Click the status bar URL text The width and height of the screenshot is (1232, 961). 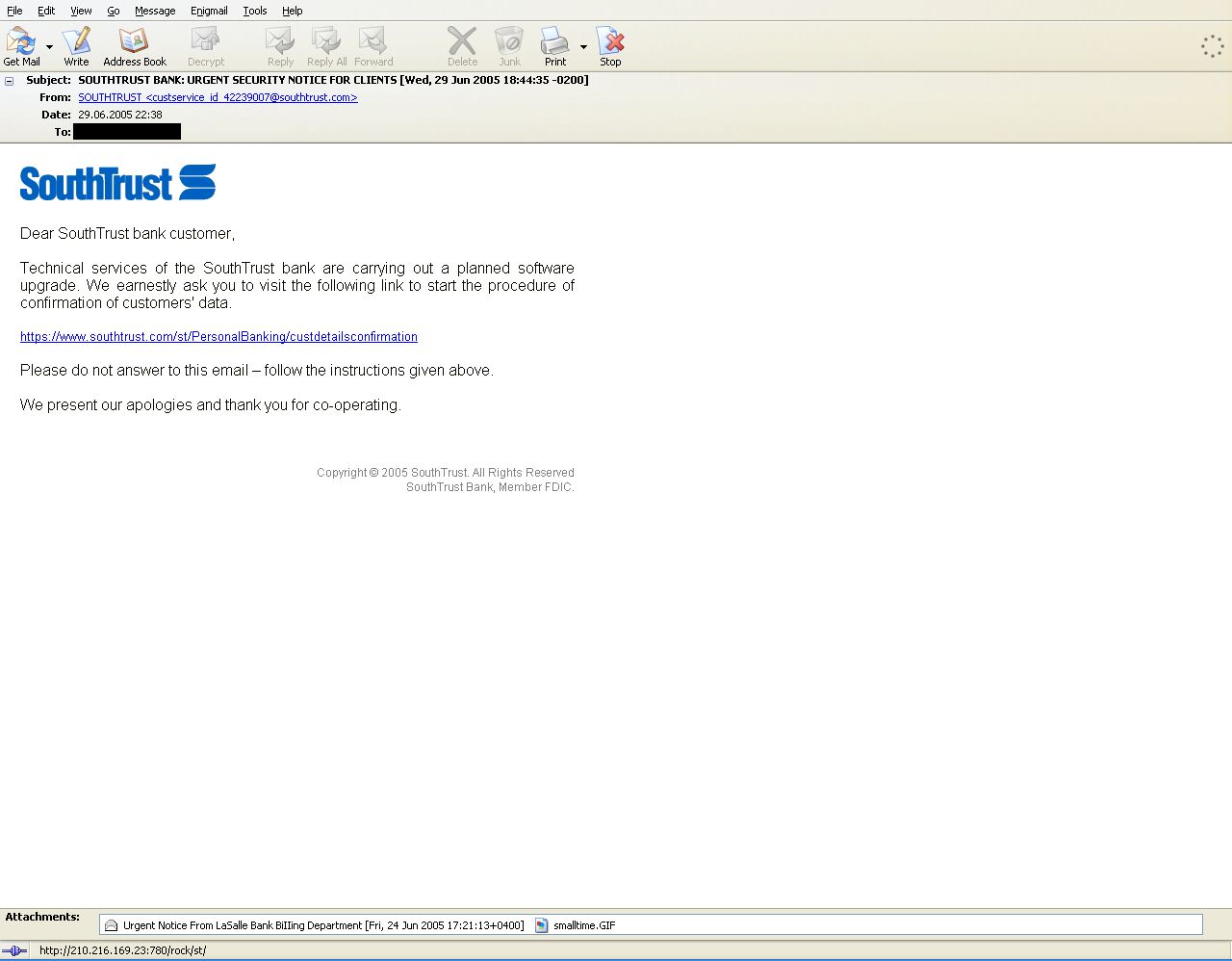coord(122,950)
